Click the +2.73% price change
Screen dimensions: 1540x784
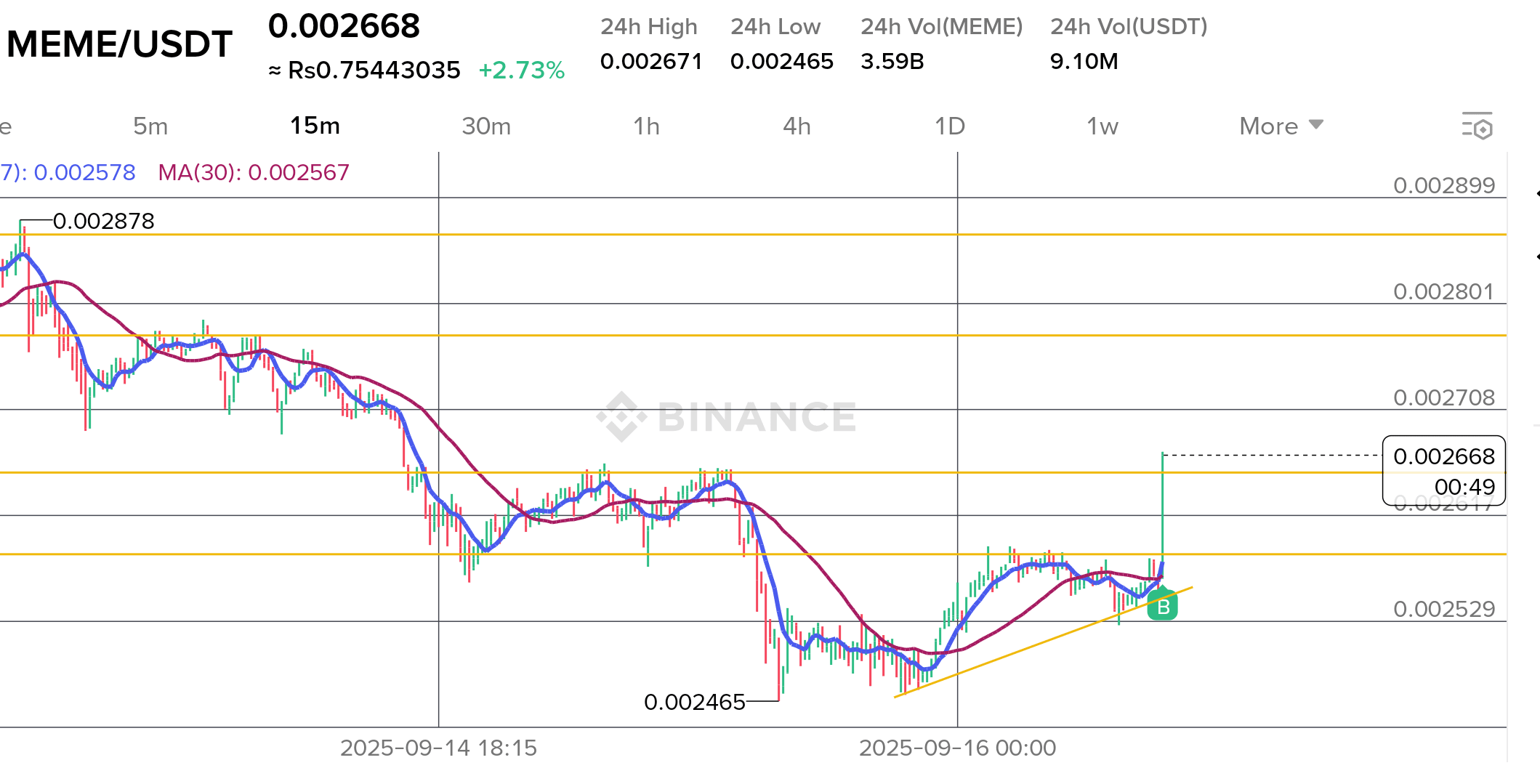coord(521,70)
